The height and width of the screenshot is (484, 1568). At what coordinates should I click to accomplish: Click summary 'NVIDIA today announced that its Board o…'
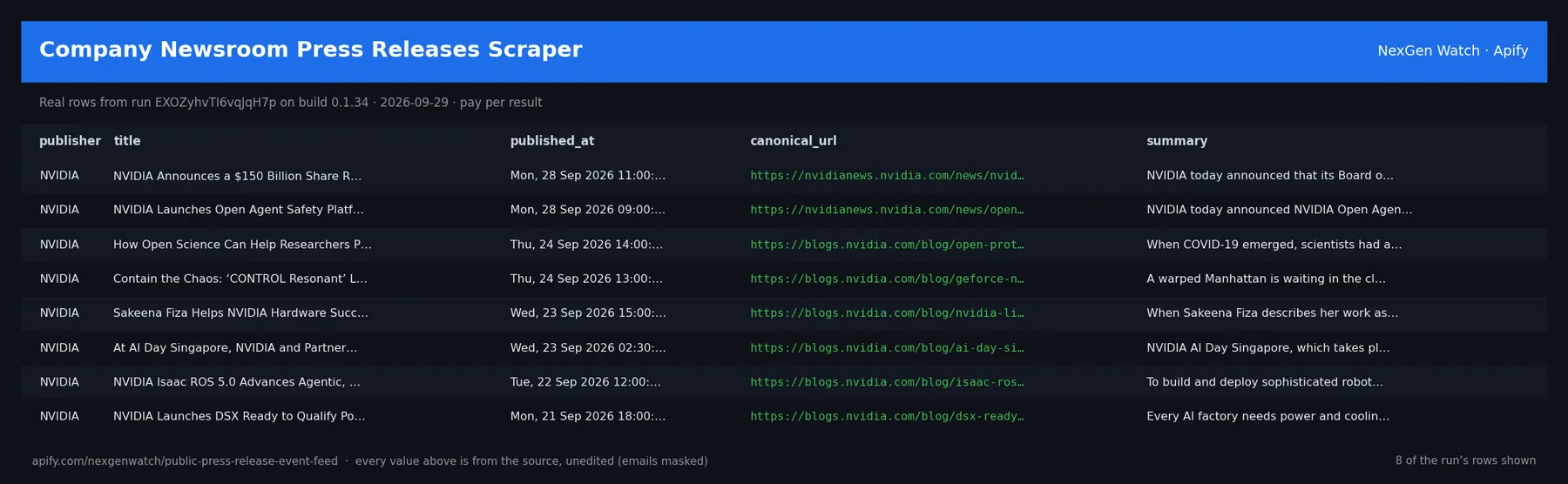tap(1270, 176)
